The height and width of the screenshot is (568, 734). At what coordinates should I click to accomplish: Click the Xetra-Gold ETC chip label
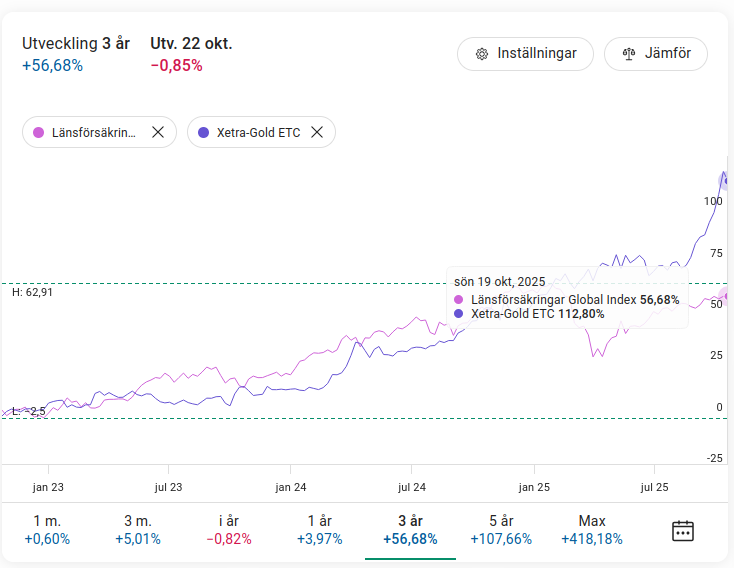[x=258, y=132]
